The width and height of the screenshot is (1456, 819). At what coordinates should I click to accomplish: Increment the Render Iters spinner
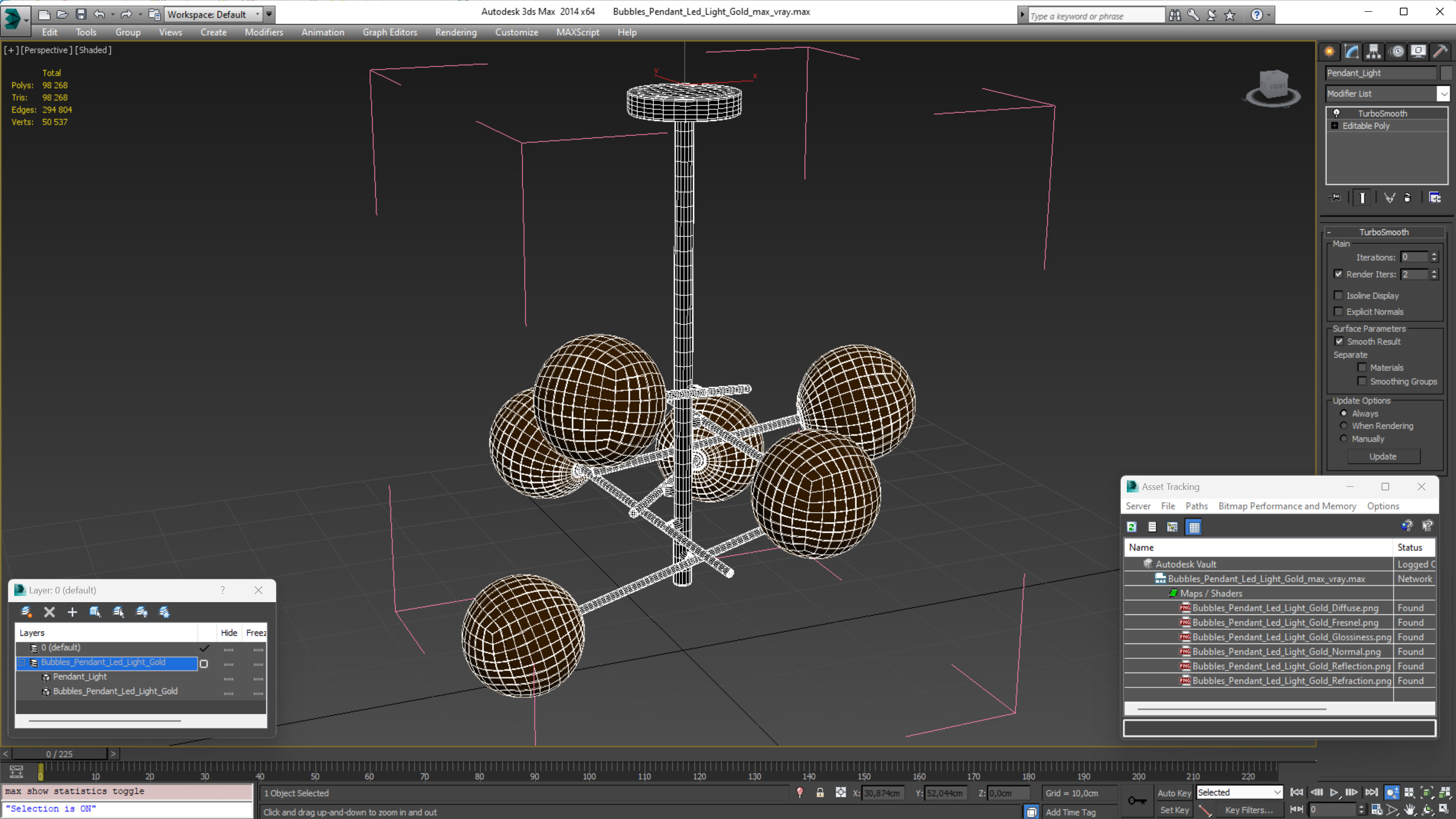[x=1434, y=271]
